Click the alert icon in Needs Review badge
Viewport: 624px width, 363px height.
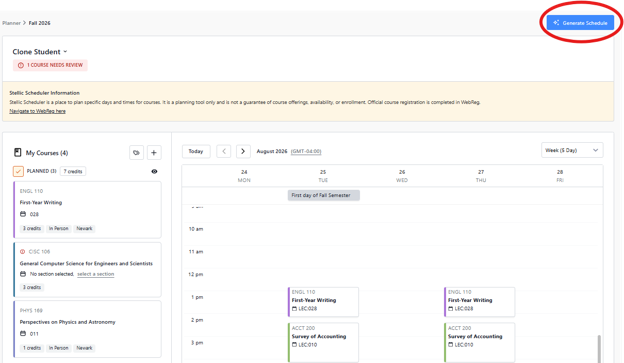(x=21, y=65)
